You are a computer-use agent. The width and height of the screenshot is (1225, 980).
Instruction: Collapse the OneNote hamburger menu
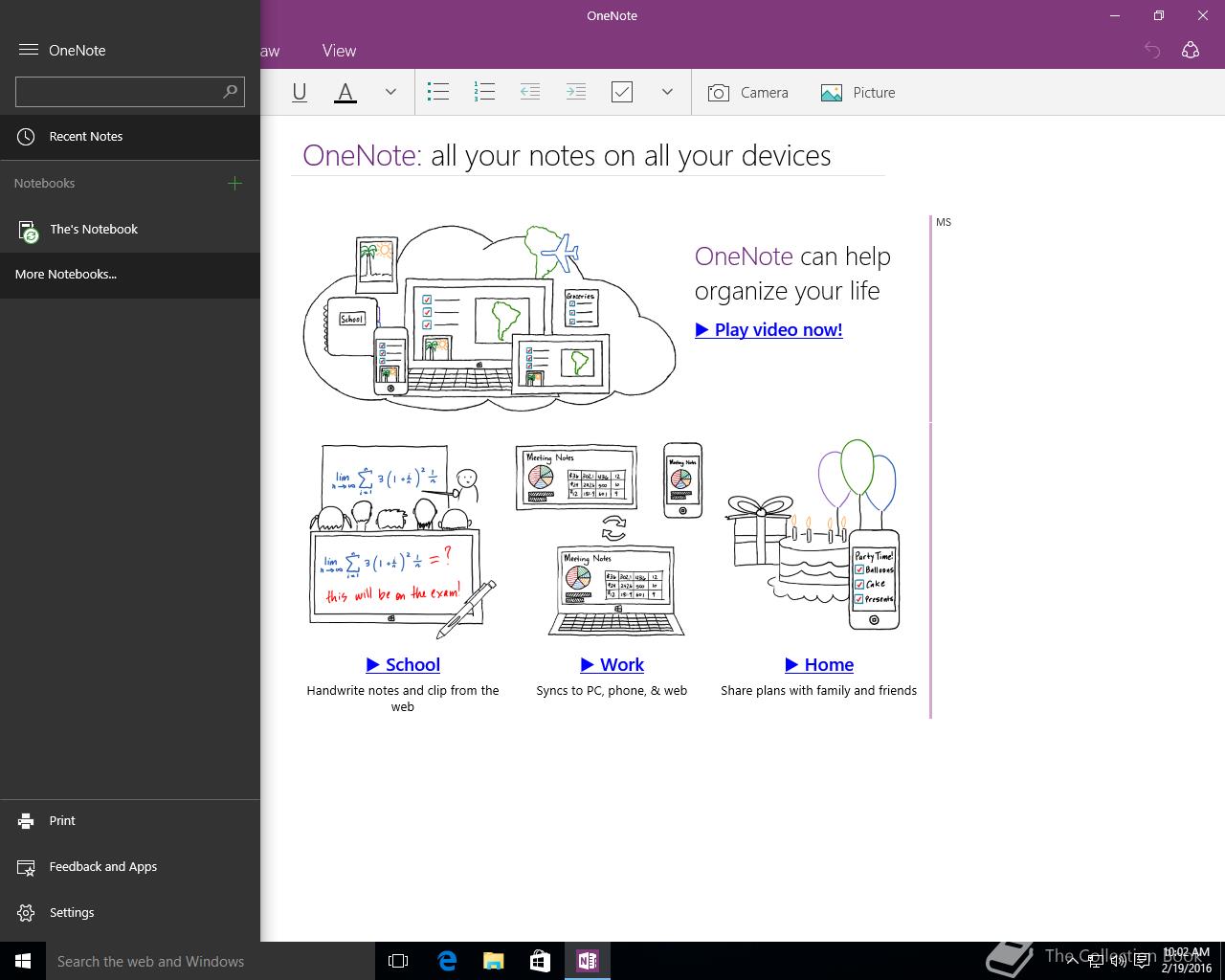coord(29,50)
